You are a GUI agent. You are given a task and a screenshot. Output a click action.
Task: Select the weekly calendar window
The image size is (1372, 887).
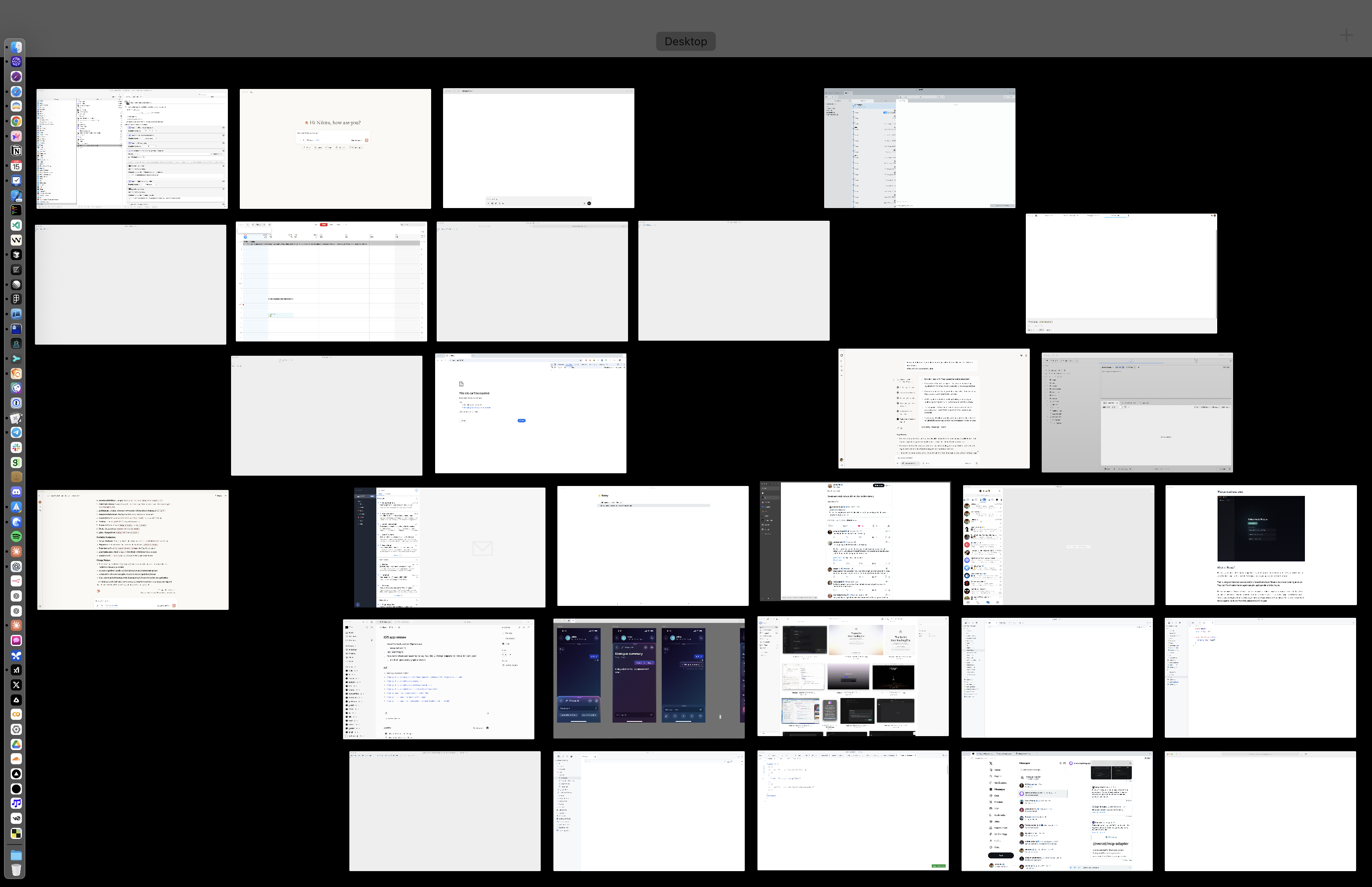[331, 282]
